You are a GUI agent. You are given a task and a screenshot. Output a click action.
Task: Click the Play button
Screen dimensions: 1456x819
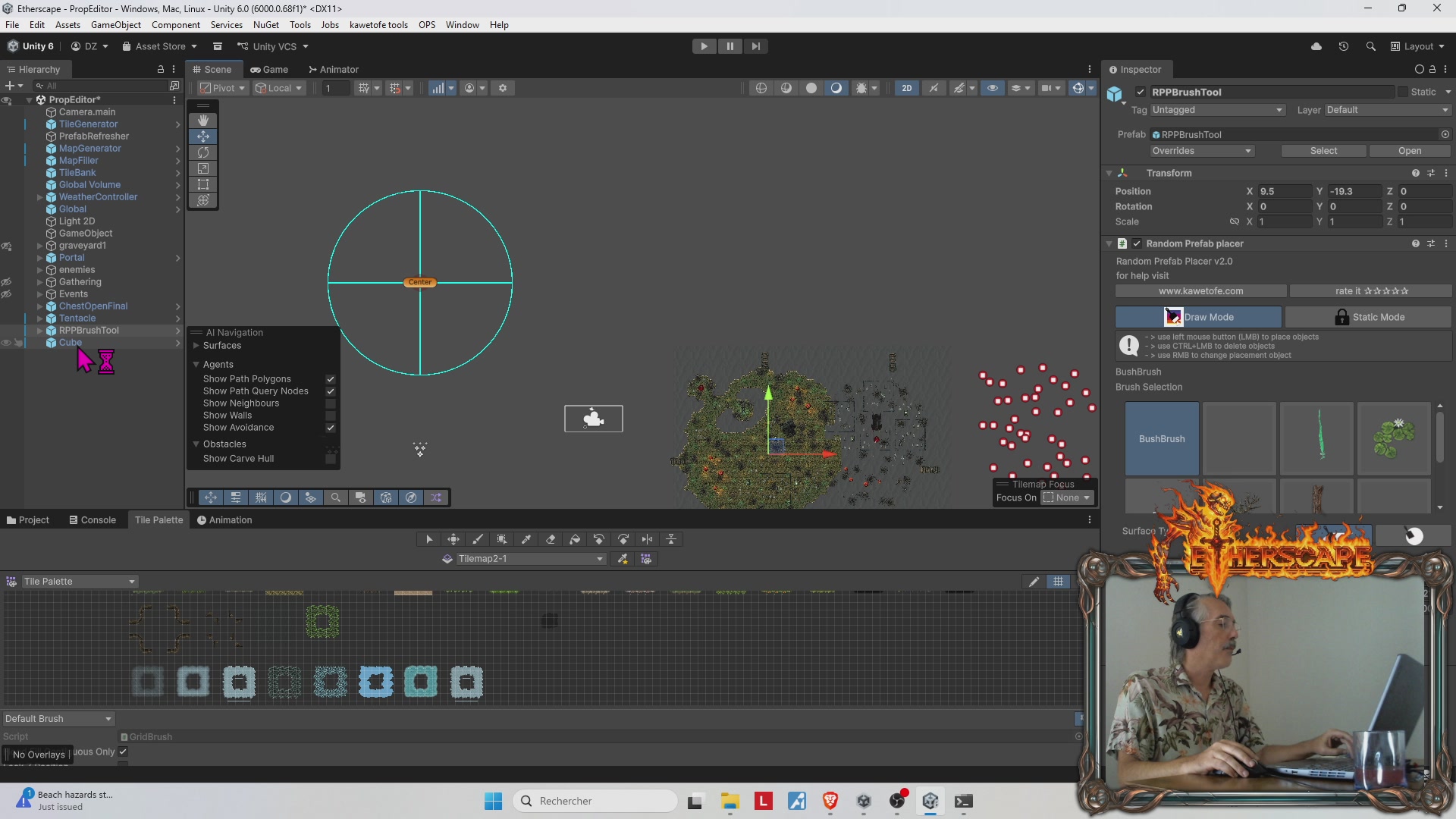pos(704,46)
